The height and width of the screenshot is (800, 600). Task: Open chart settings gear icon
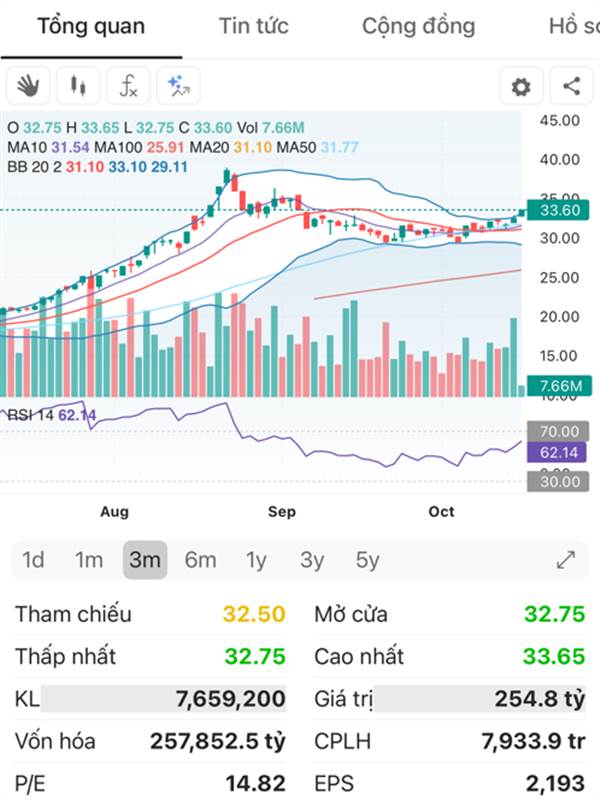[521, 86]
